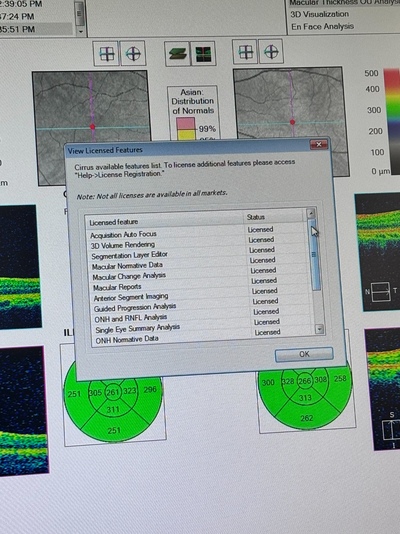This screenshot has height=534, width=400.
Task: Select En Face Analysis entry
Action: tap(322, 27)
